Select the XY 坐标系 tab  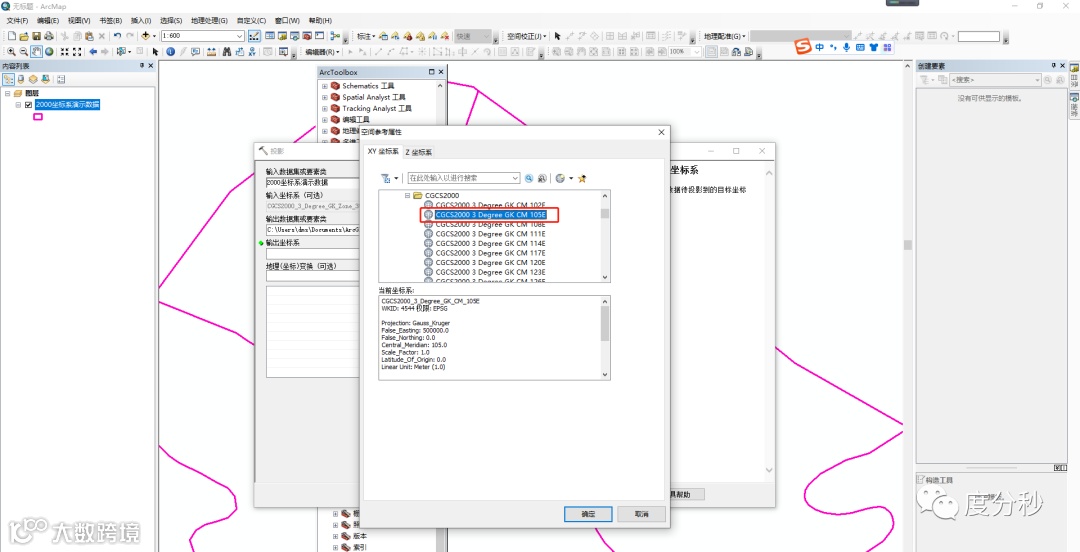pyautogui.click(x=383, y=151)
